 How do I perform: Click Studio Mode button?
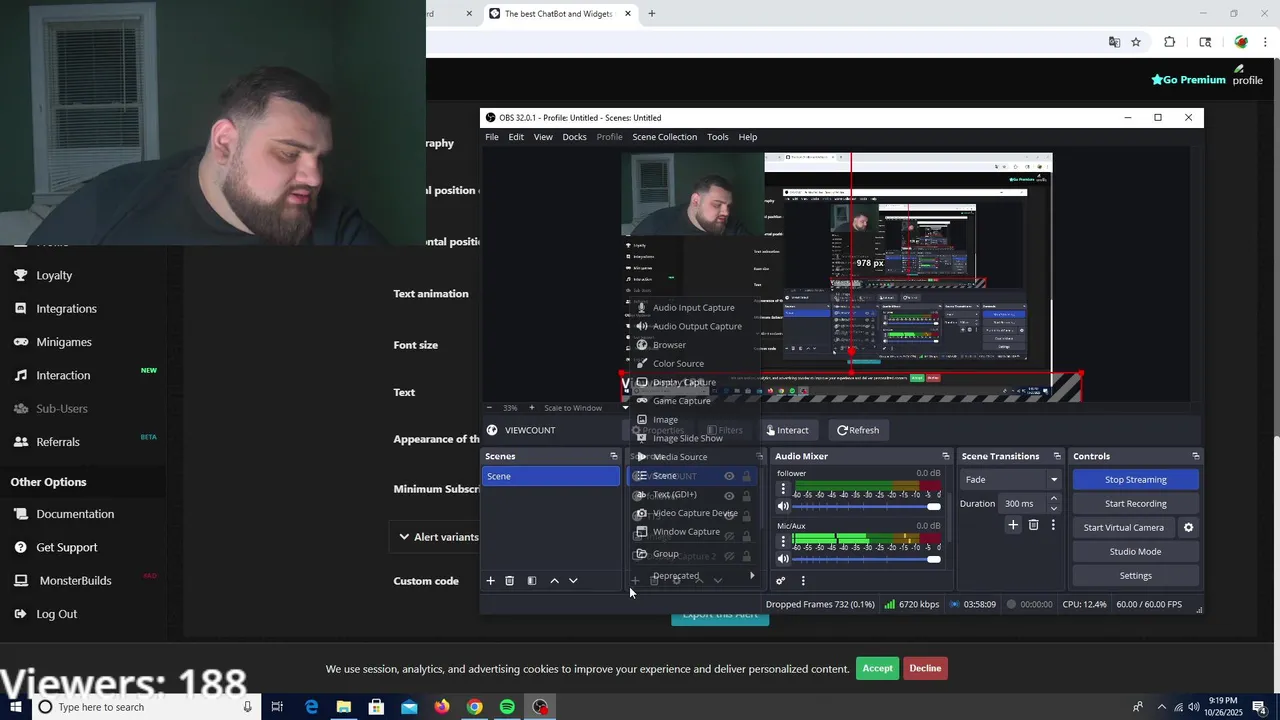tap(1135, 552)
